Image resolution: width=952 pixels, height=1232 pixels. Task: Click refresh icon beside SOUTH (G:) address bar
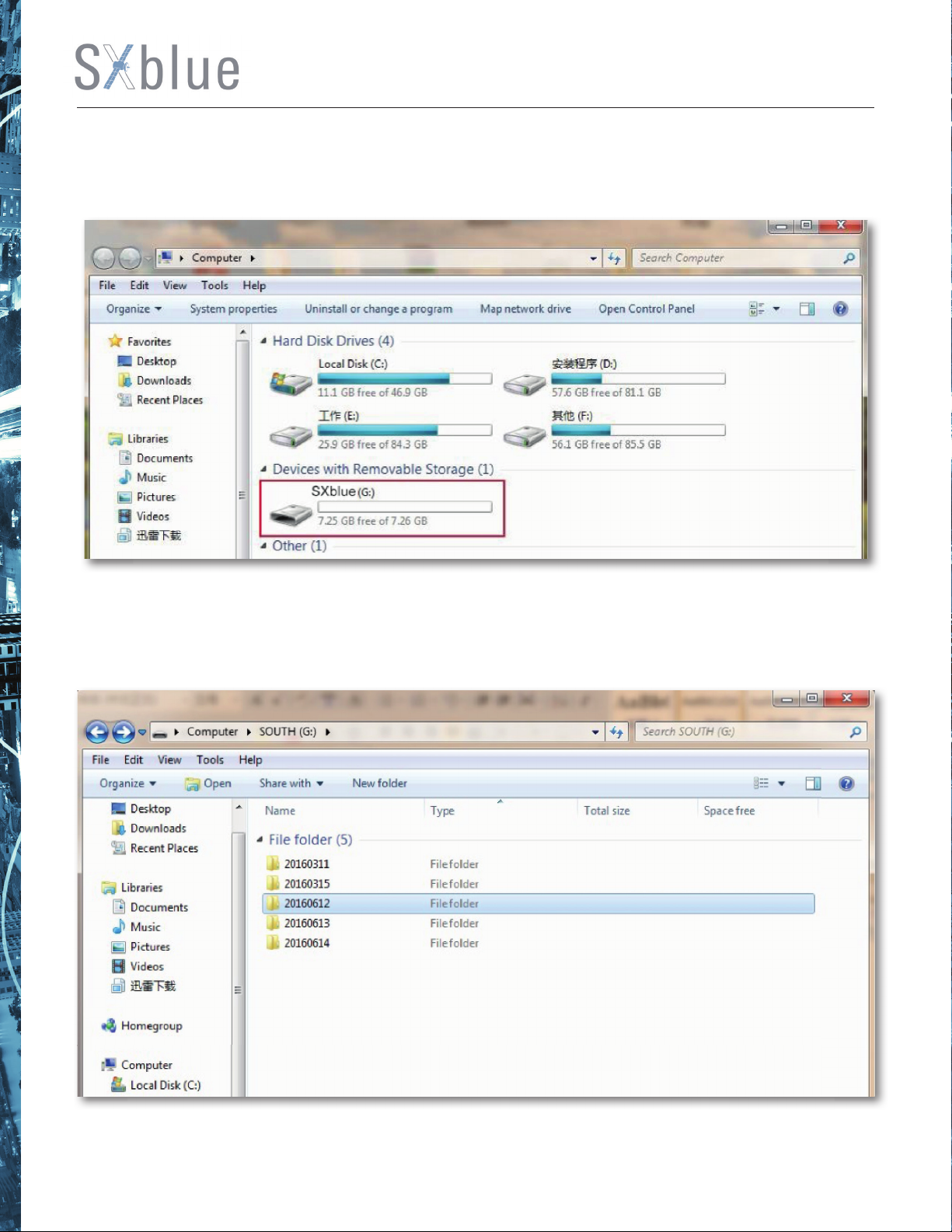(616, 731)
